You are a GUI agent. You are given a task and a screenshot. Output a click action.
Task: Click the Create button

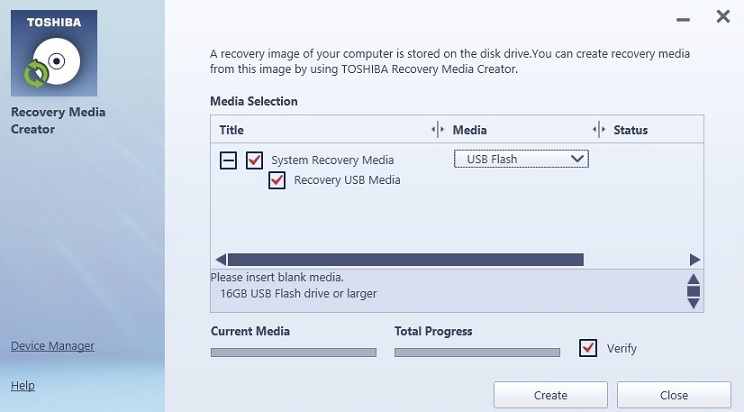[550, 395]
